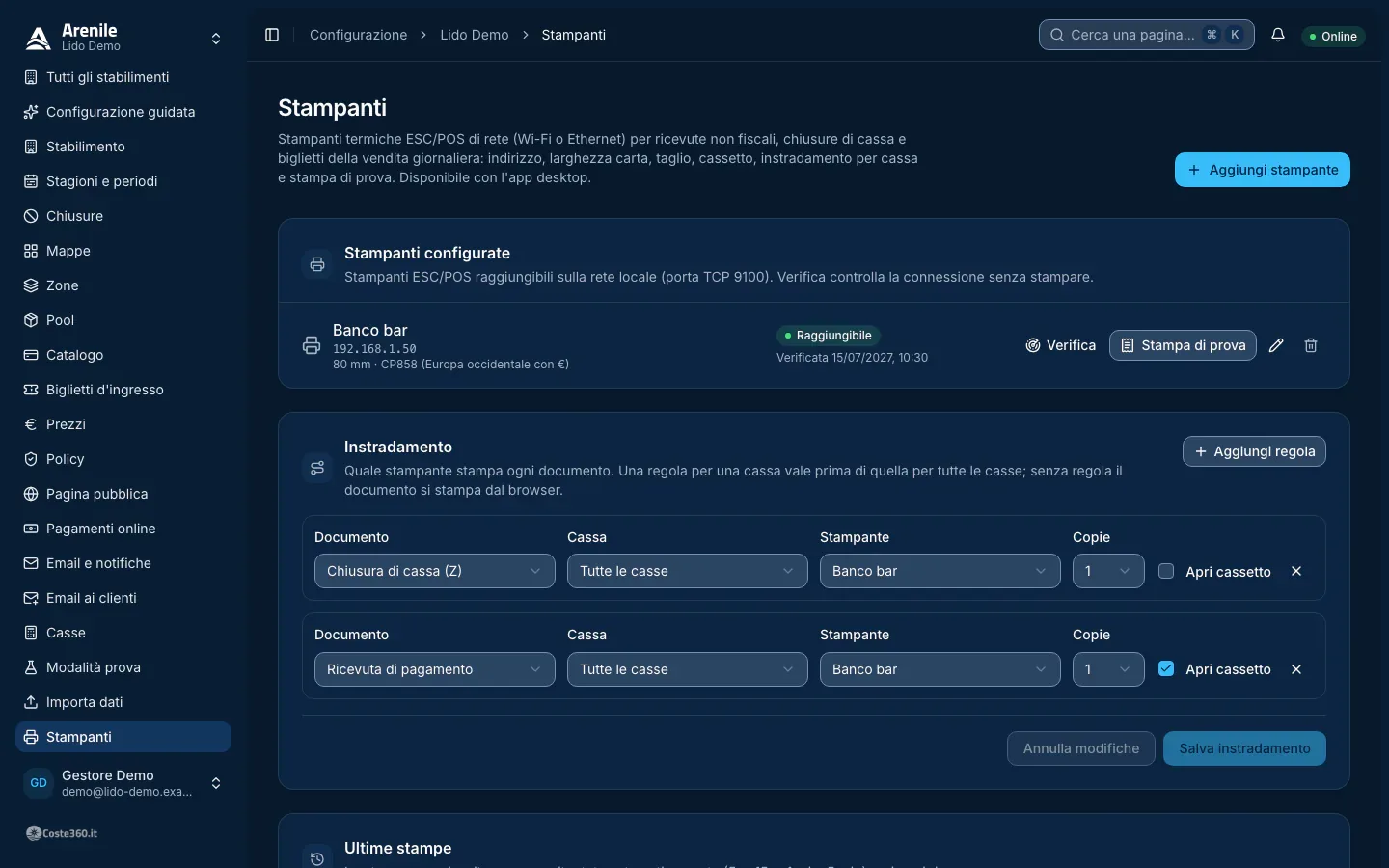Open Stampante dropdown in Chiusura di cassa rule

tap(940, 571)
